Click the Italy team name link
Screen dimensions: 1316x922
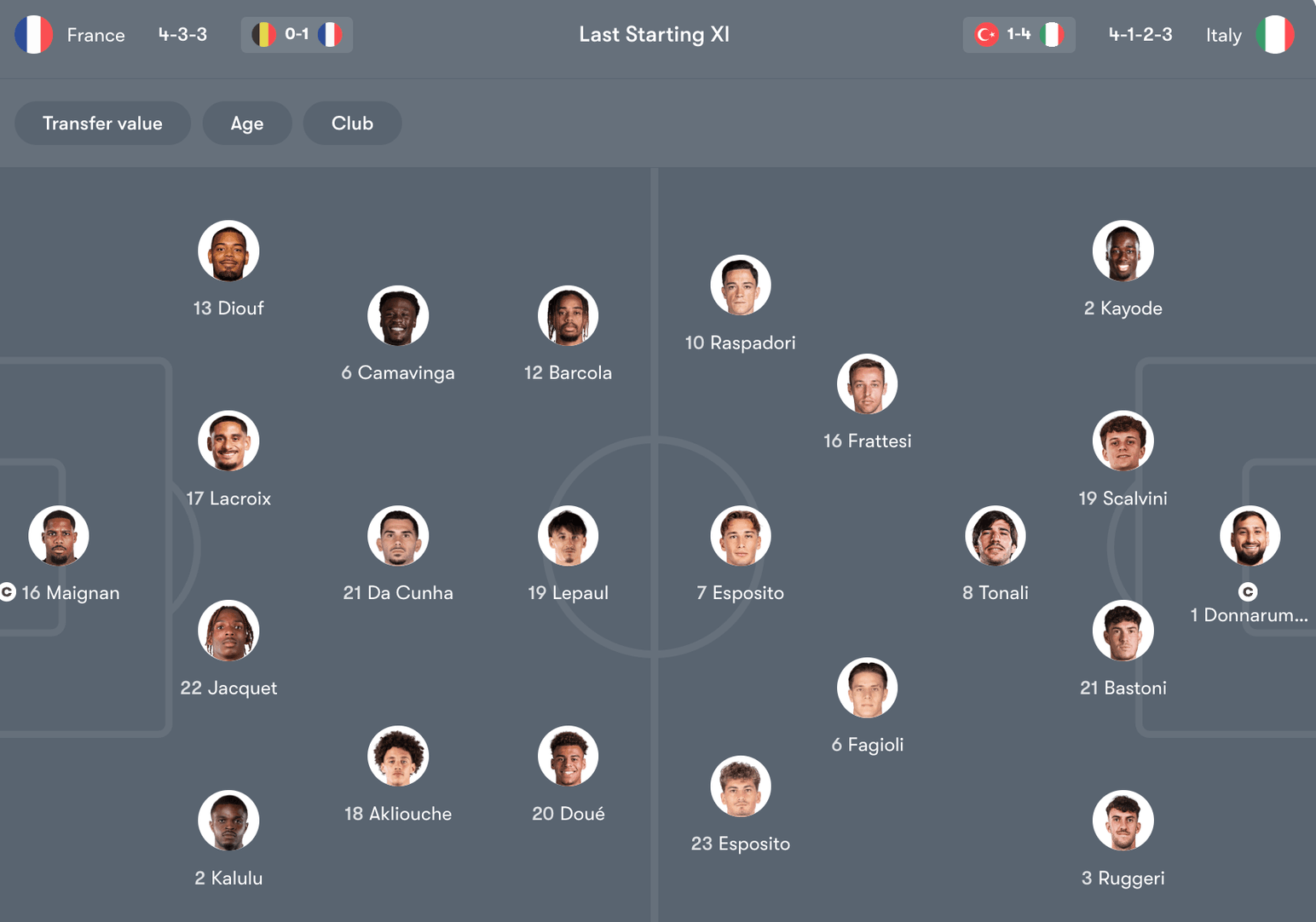click(x=1224, y=35)
